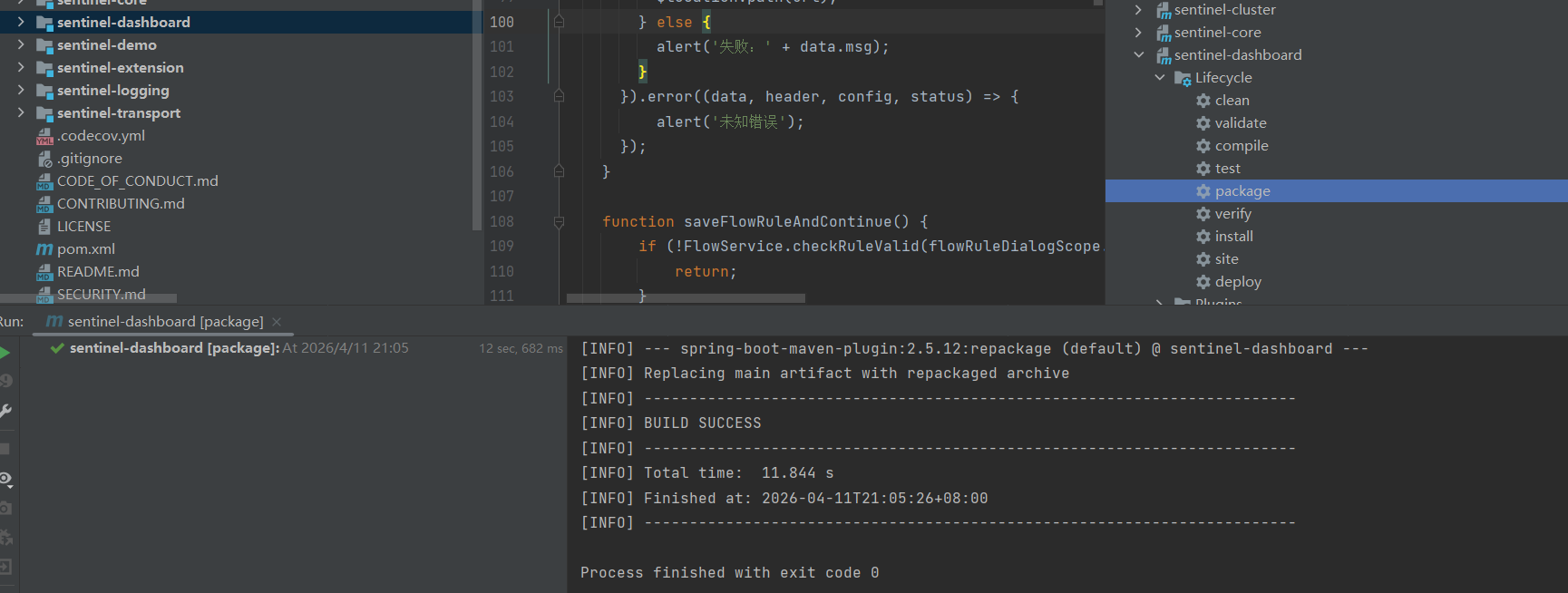Screen dimensions: 1568x593
Task: Select the package lifecycle phase
Action: coord(1337,191)
